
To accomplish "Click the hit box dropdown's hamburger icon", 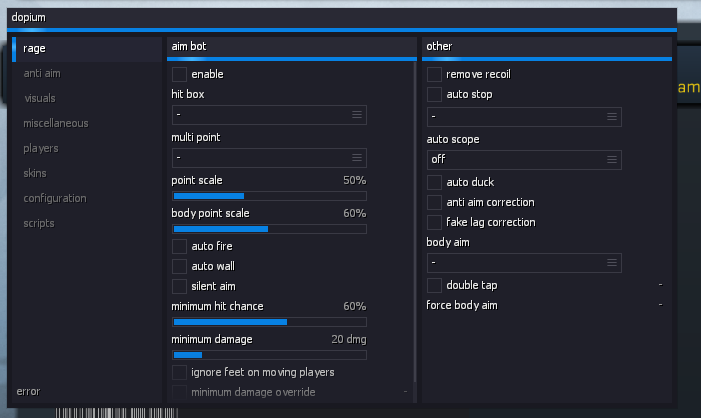I will pos(357,115).
